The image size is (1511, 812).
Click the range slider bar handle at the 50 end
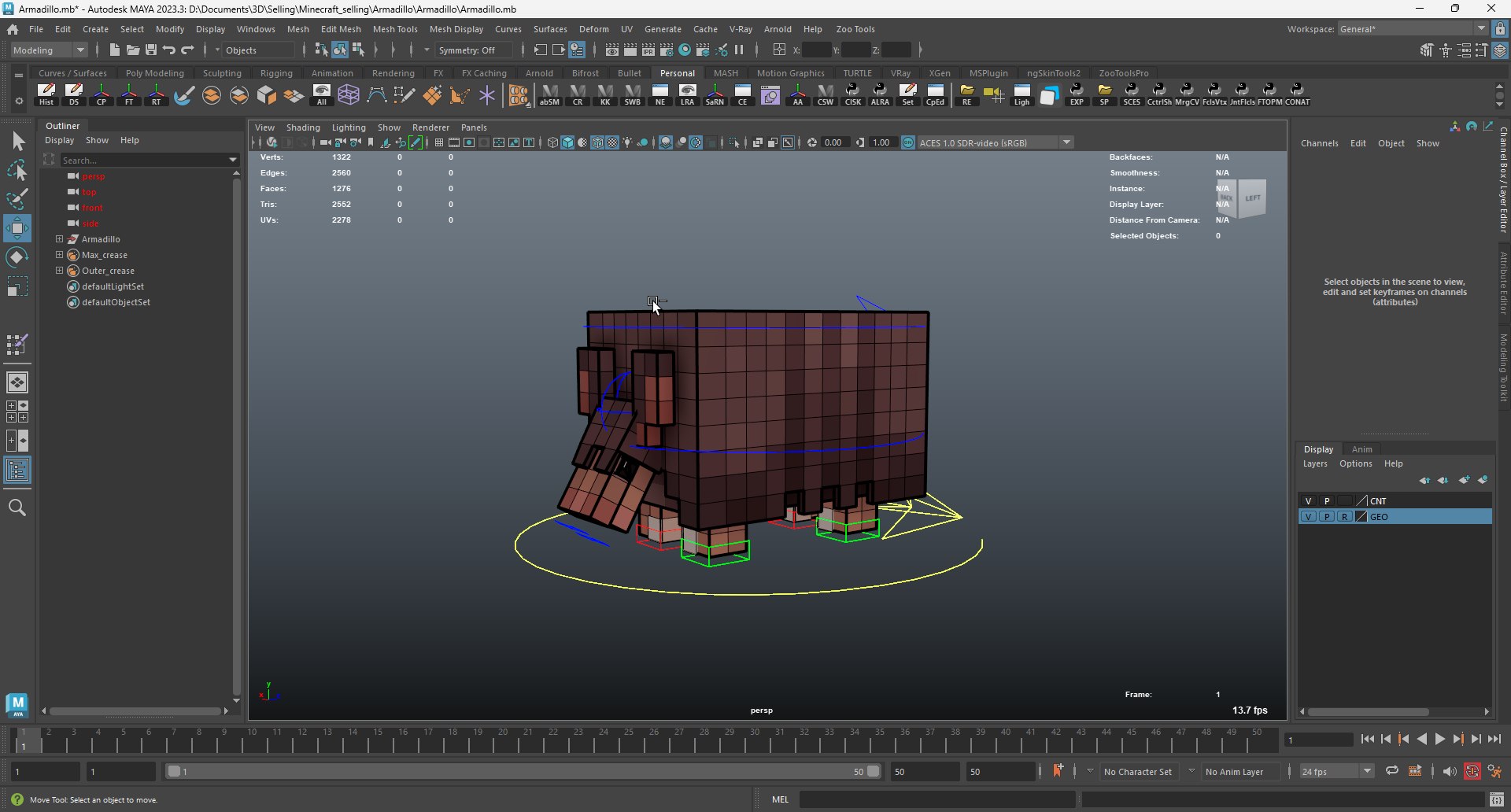click(x=873, y=771)
